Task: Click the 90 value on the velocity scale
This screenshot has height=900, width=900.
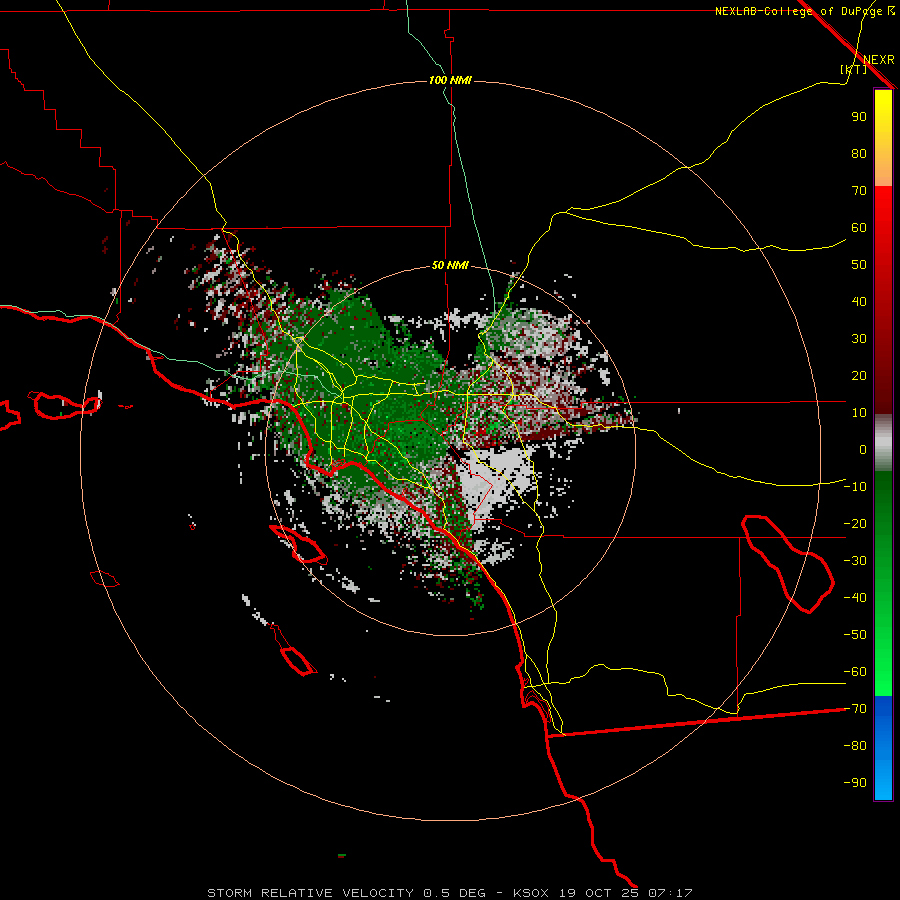Action: [859, 117]
